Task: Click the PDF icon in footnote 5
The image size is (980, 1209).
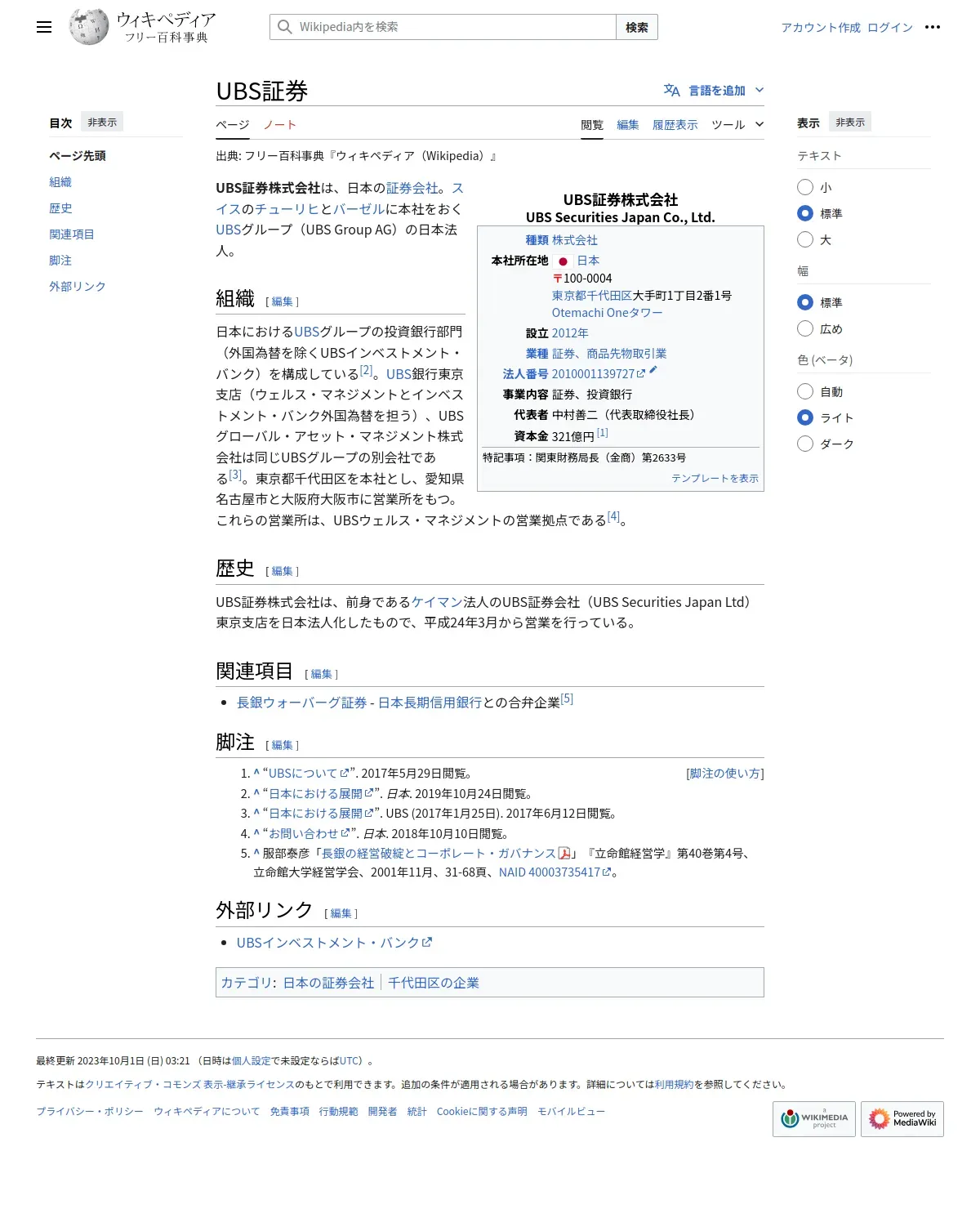Action: click(563, 853)
